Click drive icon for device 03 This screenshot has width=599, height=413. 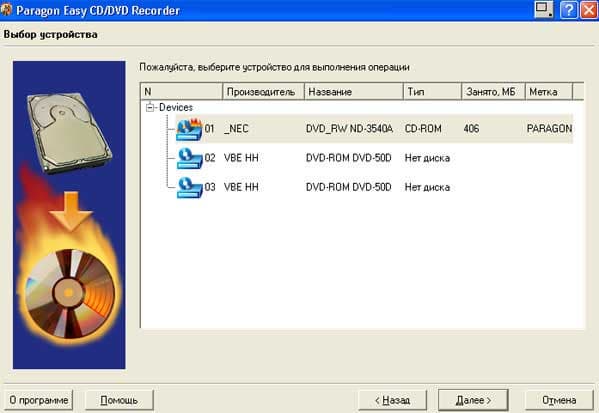click(189, 188)
